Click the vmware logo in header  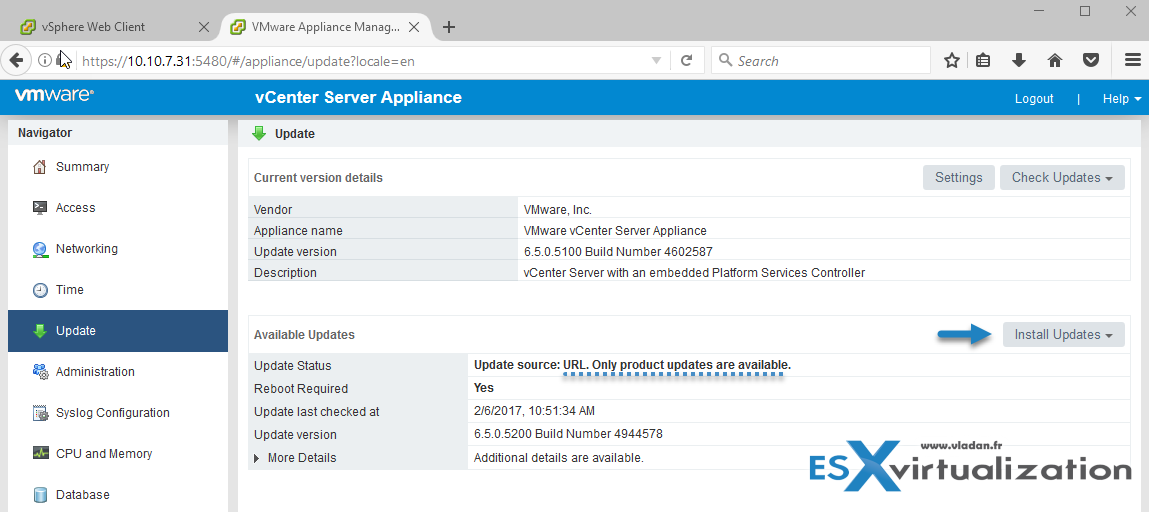[54, 96]
